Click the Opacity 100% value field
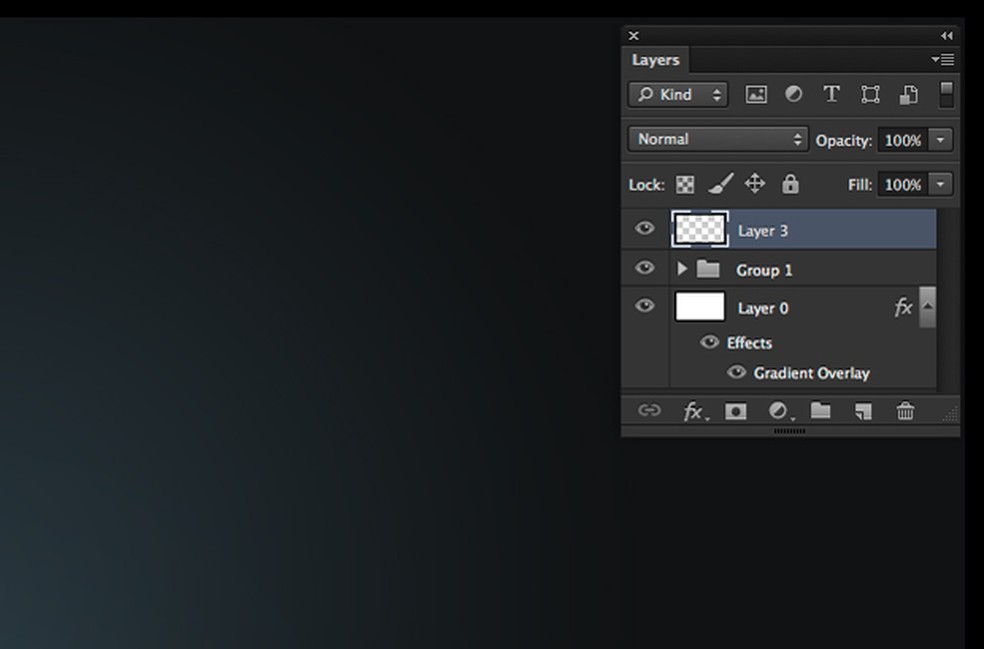The width and height of the screenshot is (984, 649). (x=902, y=140)
